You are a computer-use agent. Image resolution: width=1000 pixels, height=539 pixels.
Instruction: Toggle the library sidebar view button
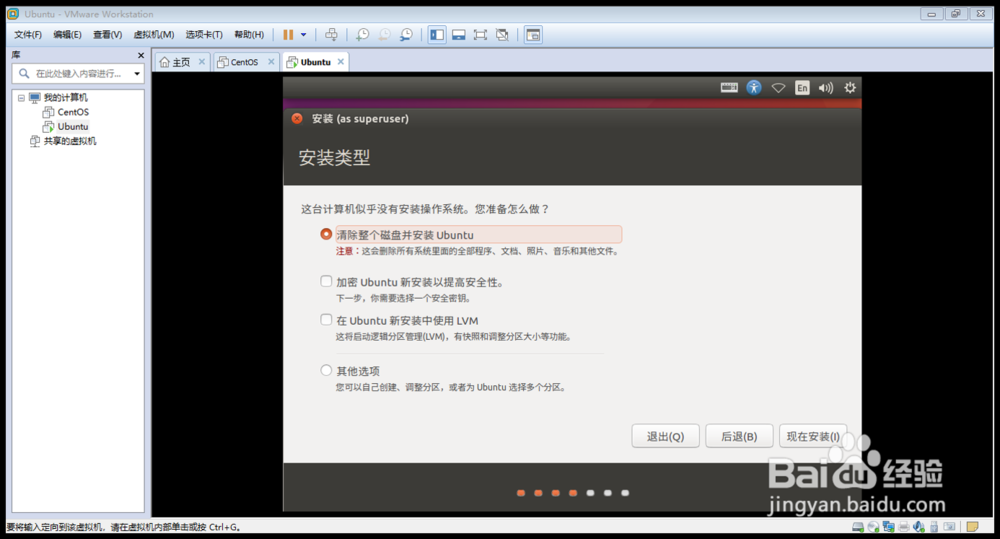tap(437, 34)
